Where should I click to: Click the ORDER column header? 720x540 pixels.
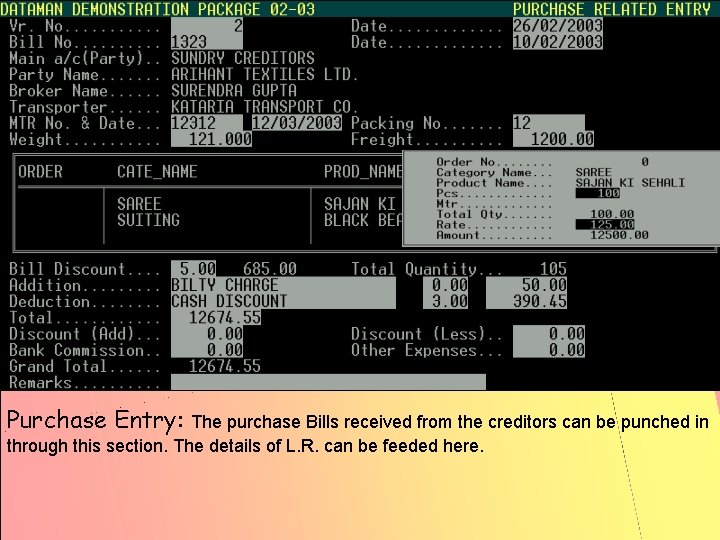click(40, 172)
